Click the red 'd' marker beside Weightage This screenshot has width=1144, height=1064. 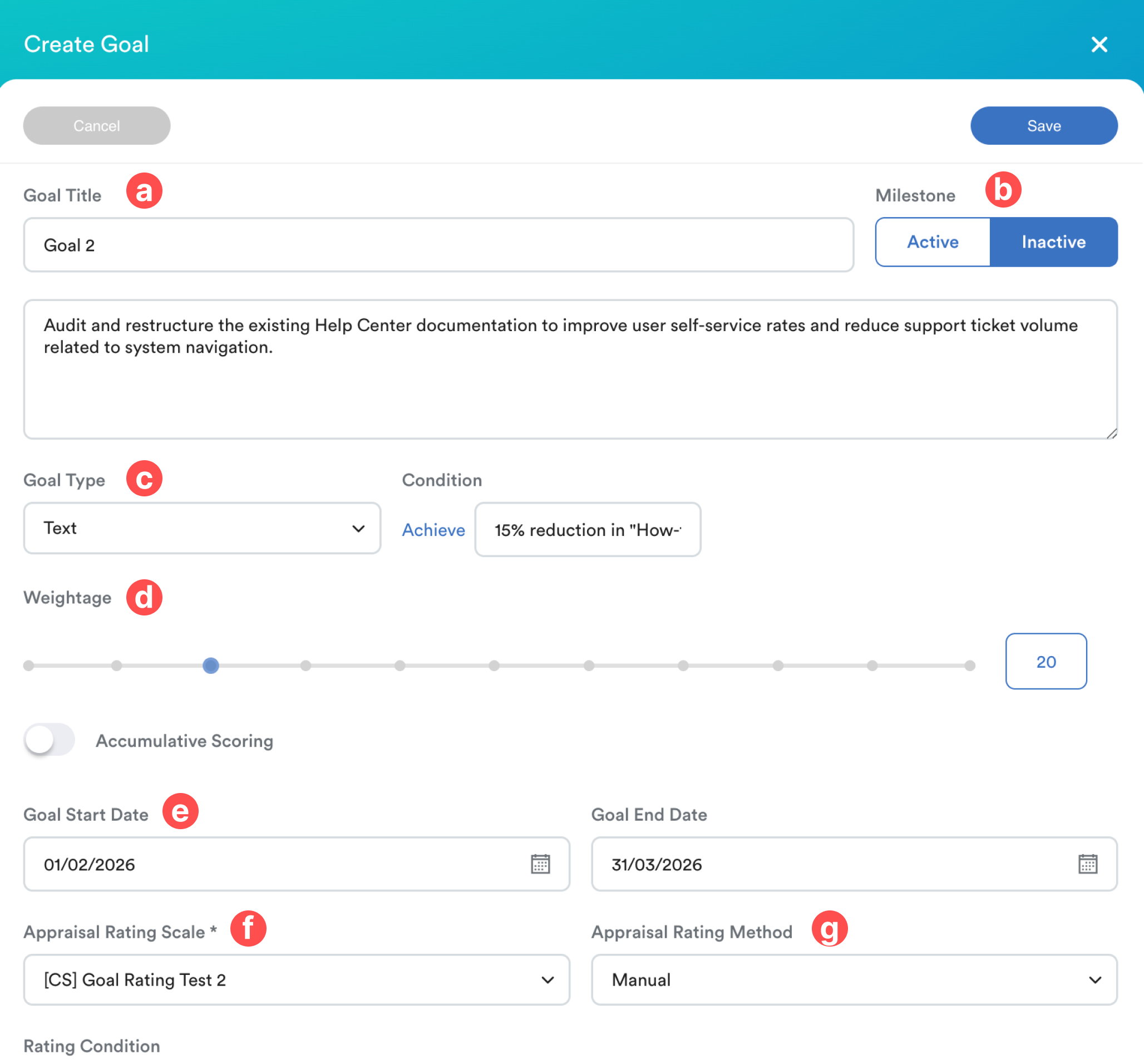144,597
